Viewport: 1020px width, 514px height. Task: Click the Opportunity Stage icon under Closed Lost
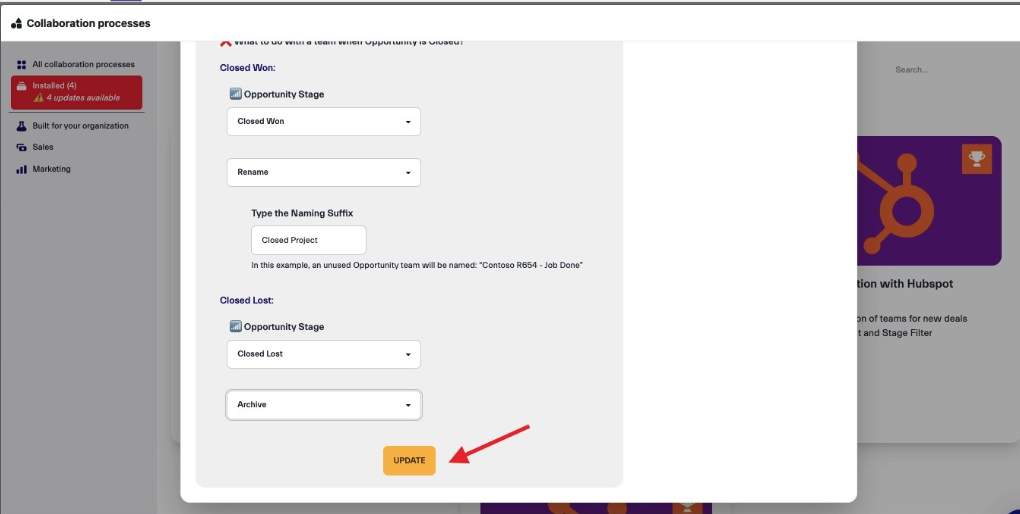tap(235, 326)
